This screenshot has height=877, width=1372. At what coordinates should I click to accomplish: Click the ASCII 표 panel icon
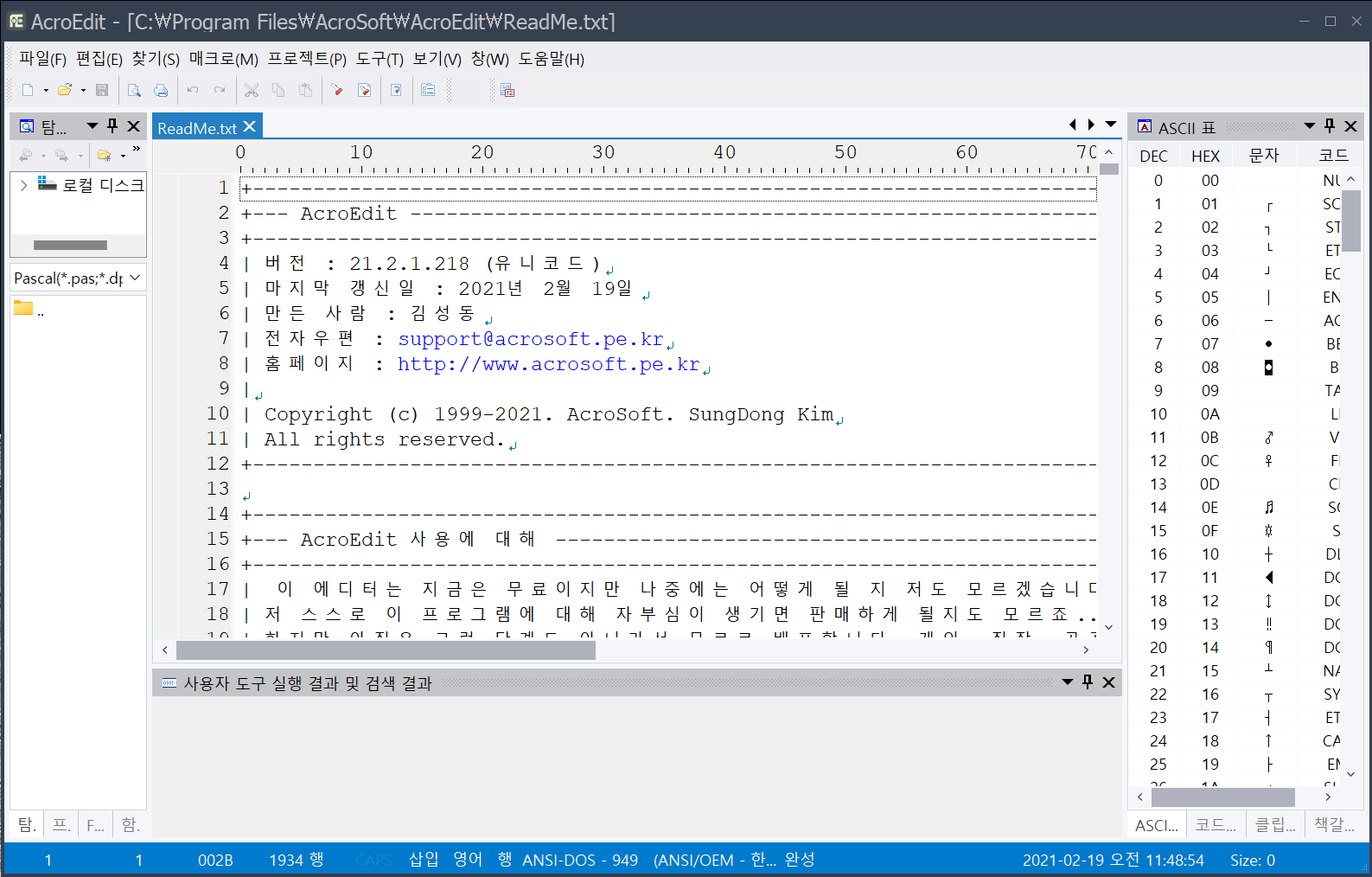[x=1145, y=126]
